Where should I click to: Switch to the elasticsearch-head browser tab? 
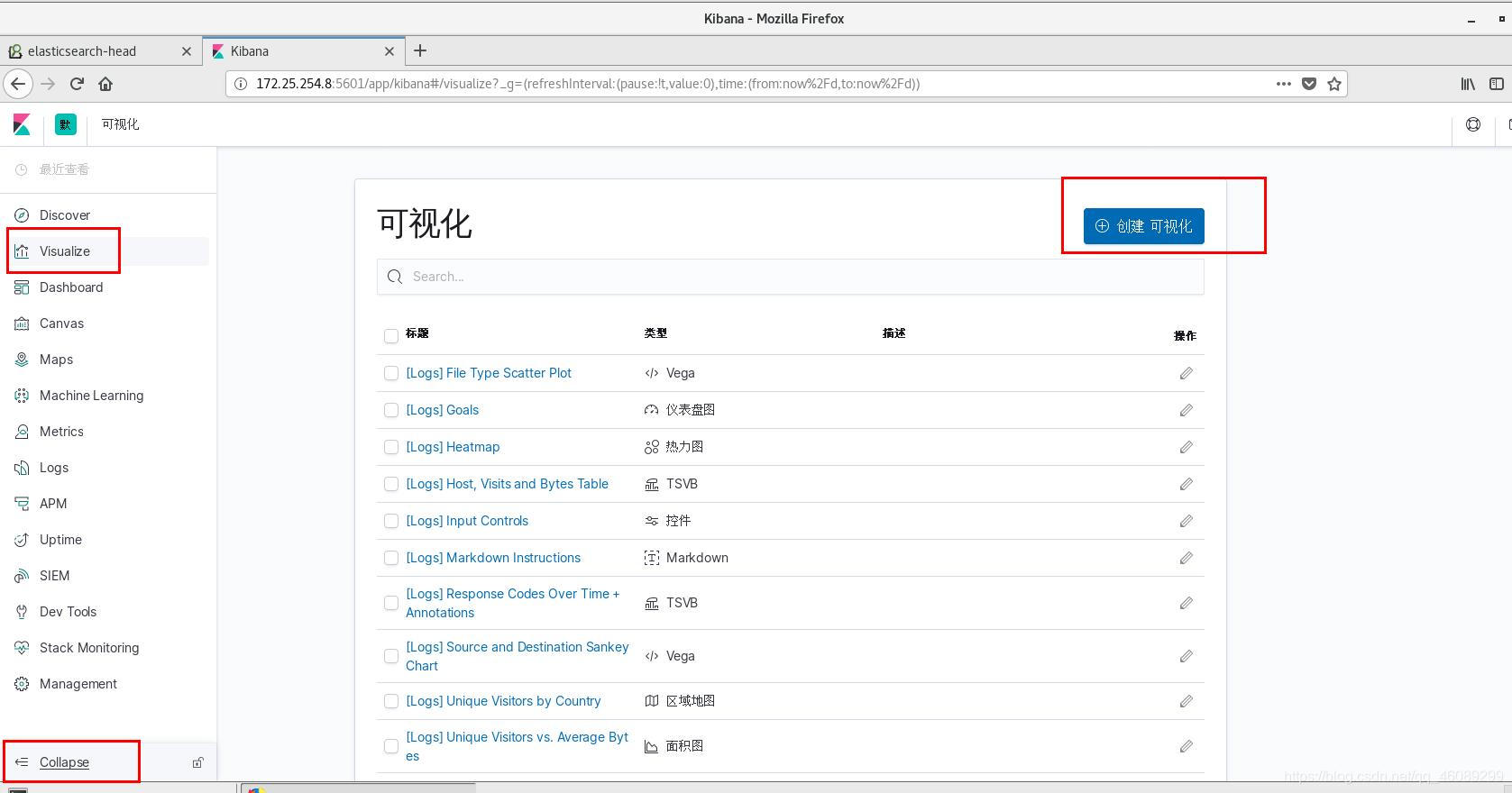pos(99,51)
